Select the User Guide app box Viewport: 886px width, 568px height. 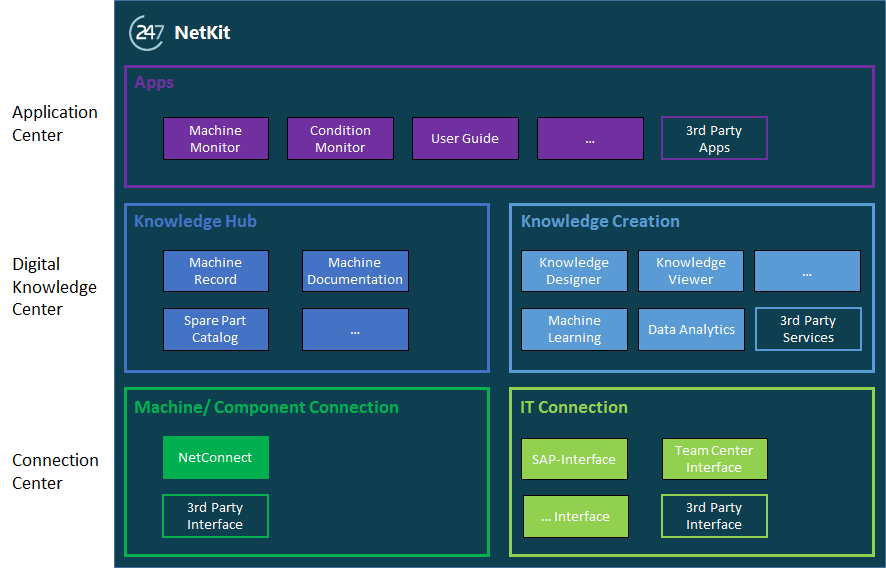point(465,138)
